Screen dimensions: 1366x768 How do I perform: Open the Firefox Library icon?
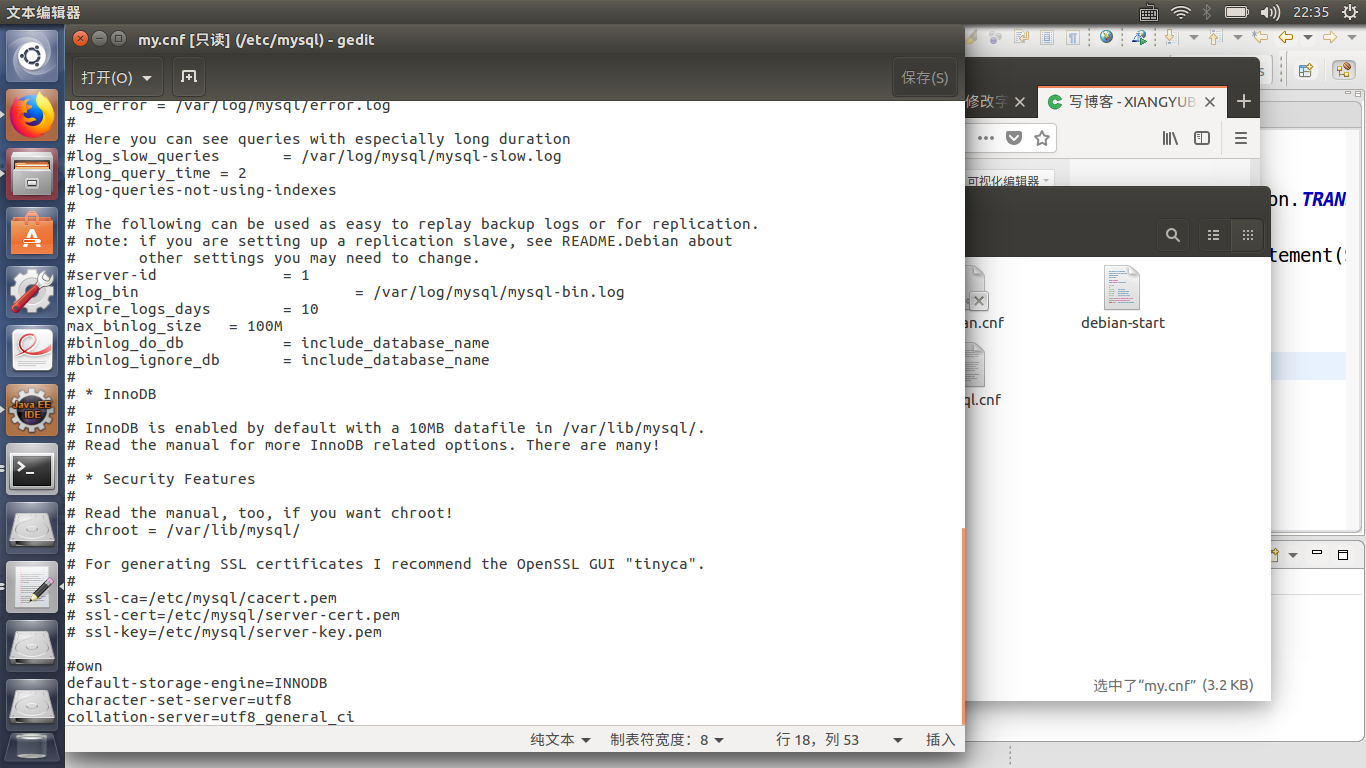(1170, 138)
